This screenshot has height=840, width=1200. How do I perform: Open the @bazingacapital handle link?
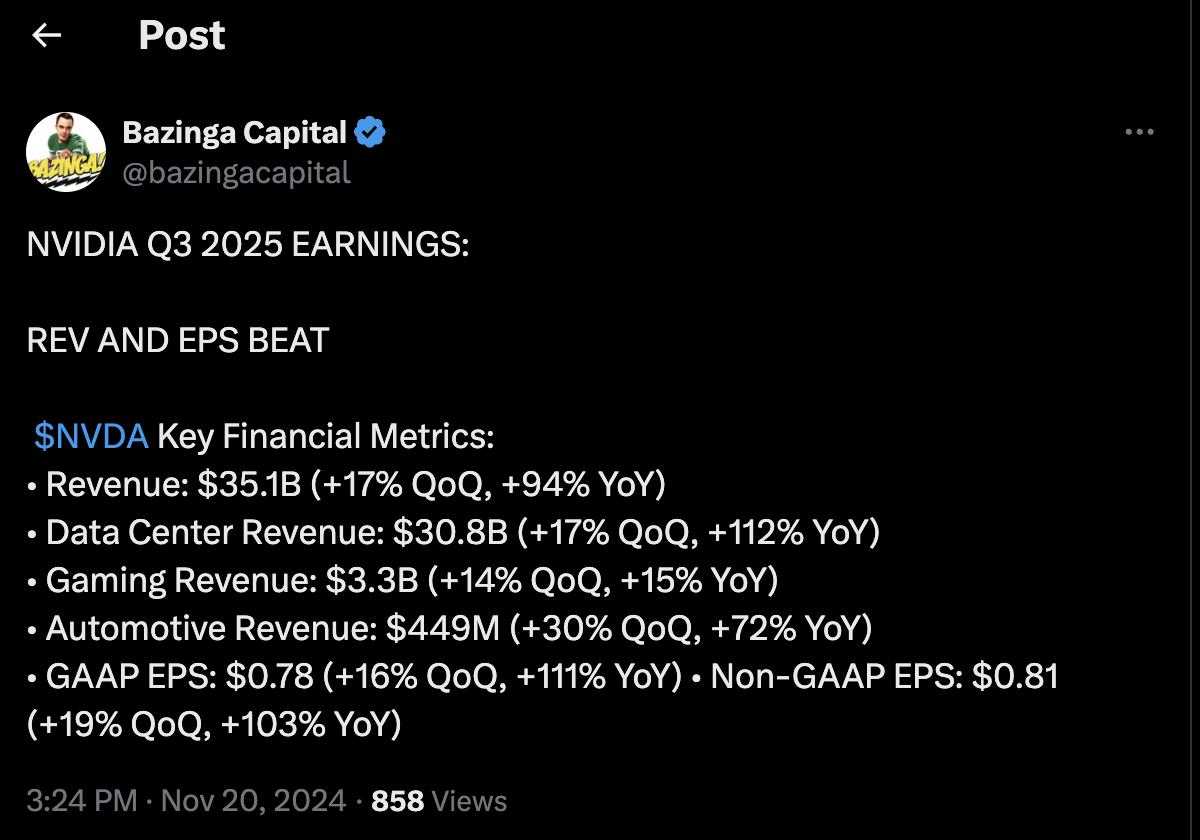tap(236, 172)
